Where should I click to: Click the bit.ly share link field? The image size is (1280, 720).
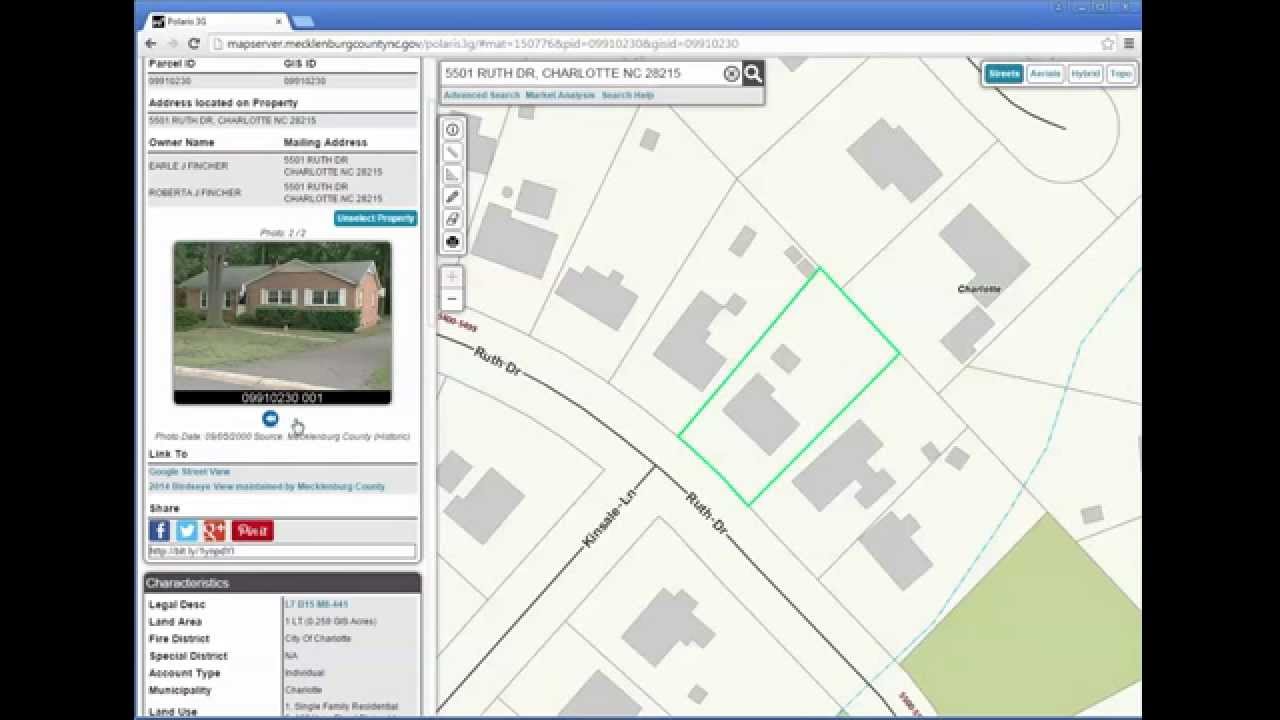point(282,551)
